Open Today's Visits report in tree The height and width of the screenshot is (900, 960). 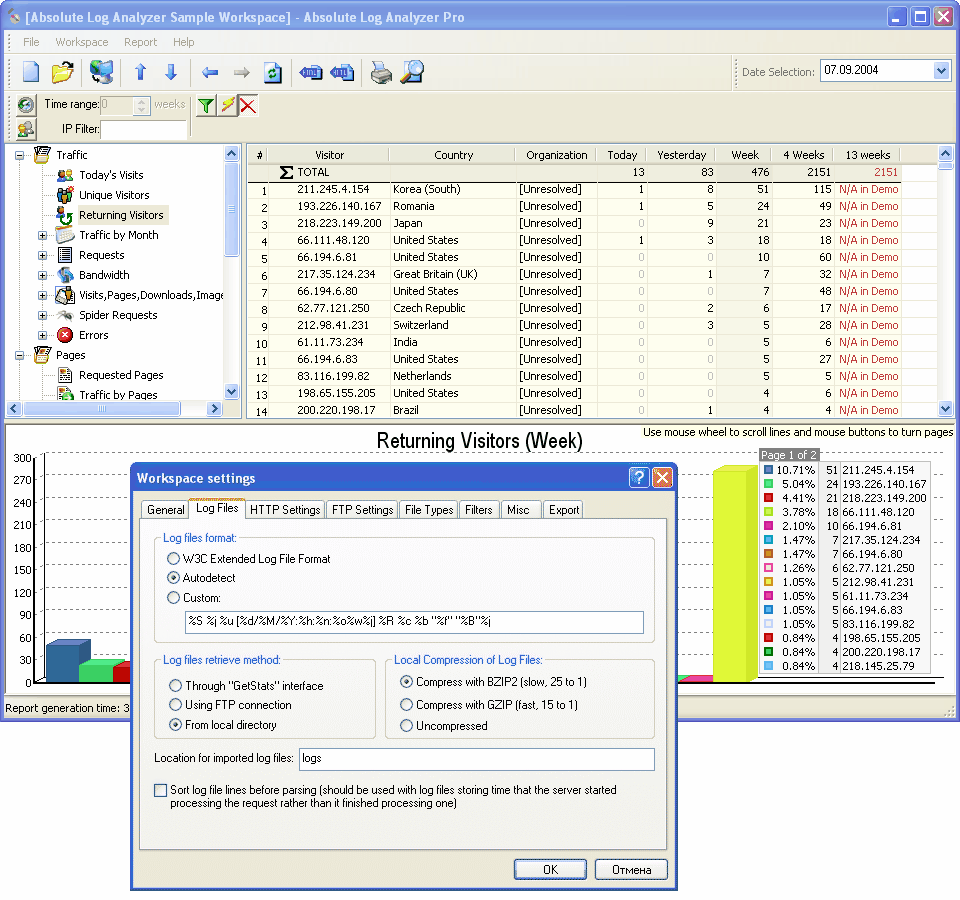[x=111, y=175]
